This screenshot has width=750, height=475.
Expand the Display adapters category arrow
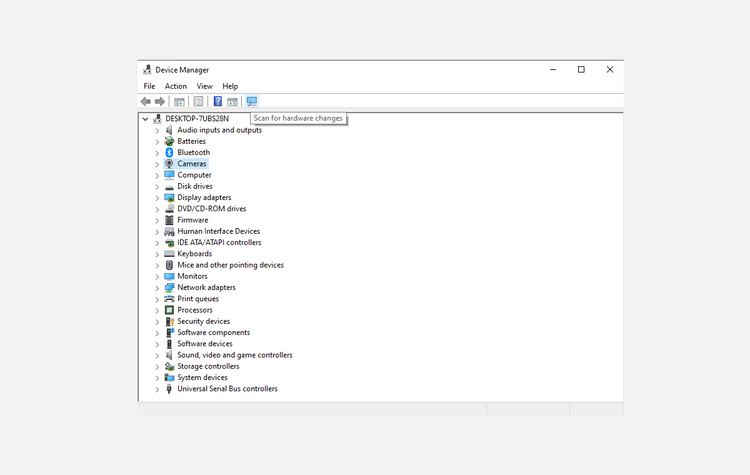click(x=157, y=198)
